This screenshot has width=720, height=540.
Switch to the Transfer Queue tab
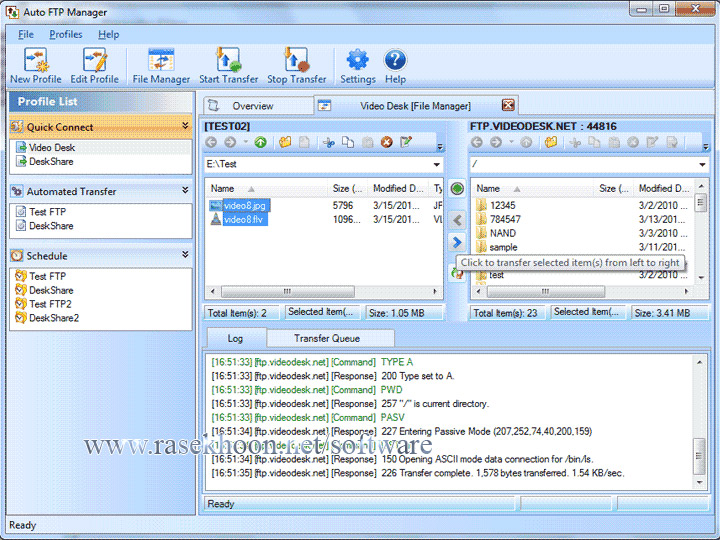point(330,338)
